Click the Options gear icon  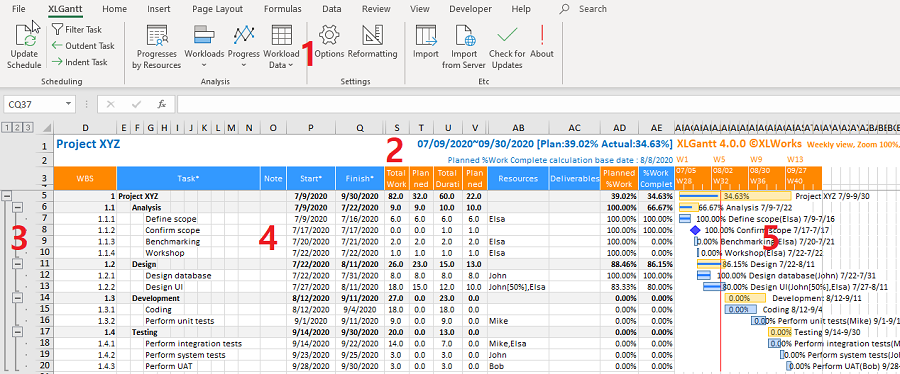[x=329, y=35]
